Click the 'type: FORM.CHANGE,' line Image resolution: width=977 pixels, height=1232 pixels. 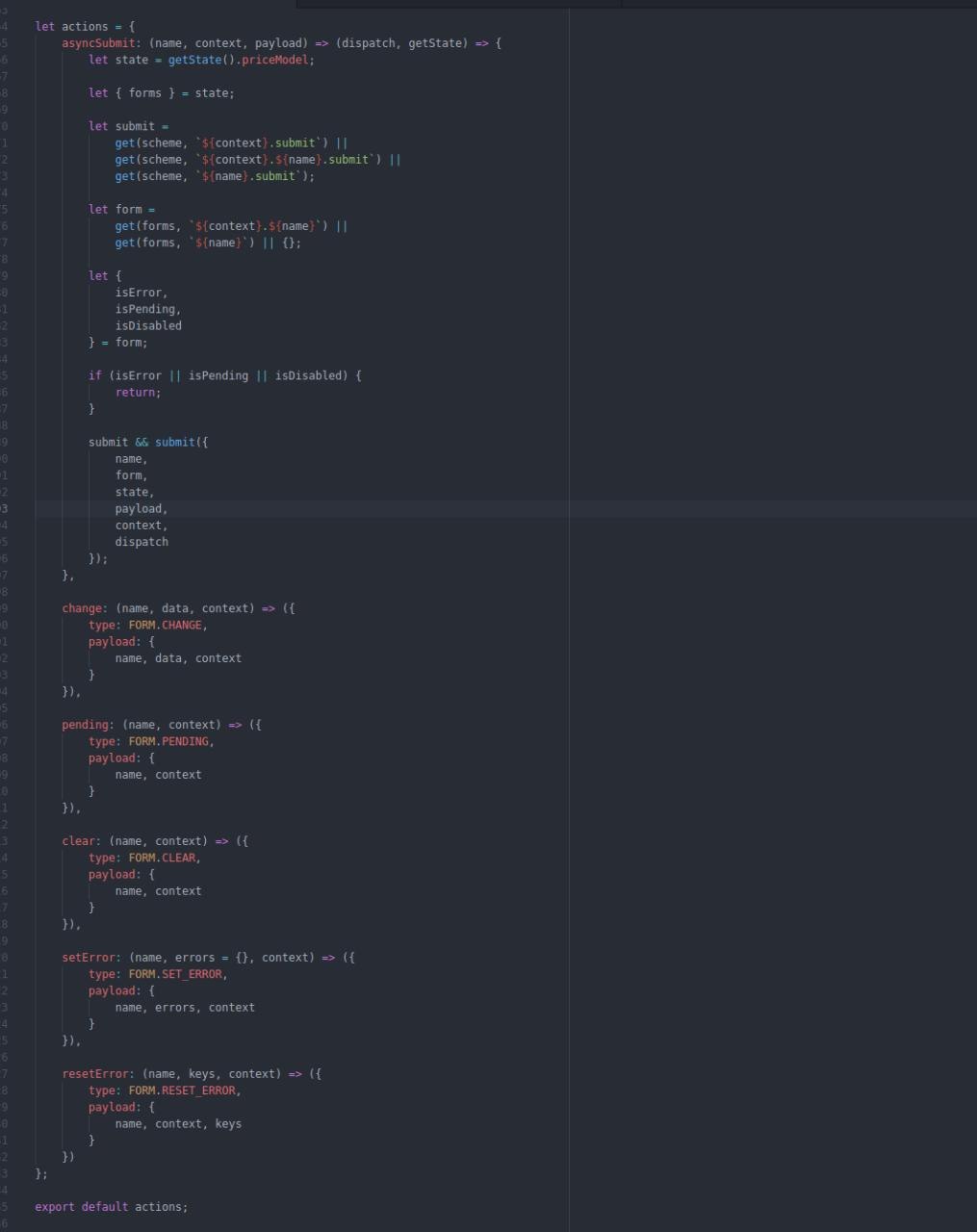148,626
